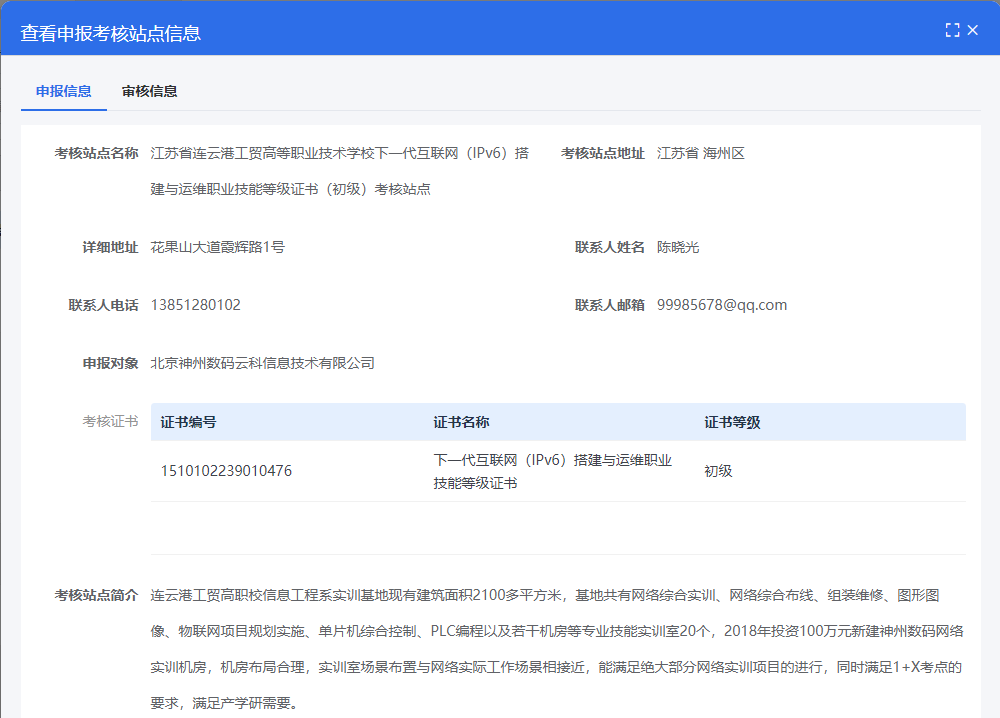
Task: Click the phone number 13851280102
Action: click(x=195, y=305)
